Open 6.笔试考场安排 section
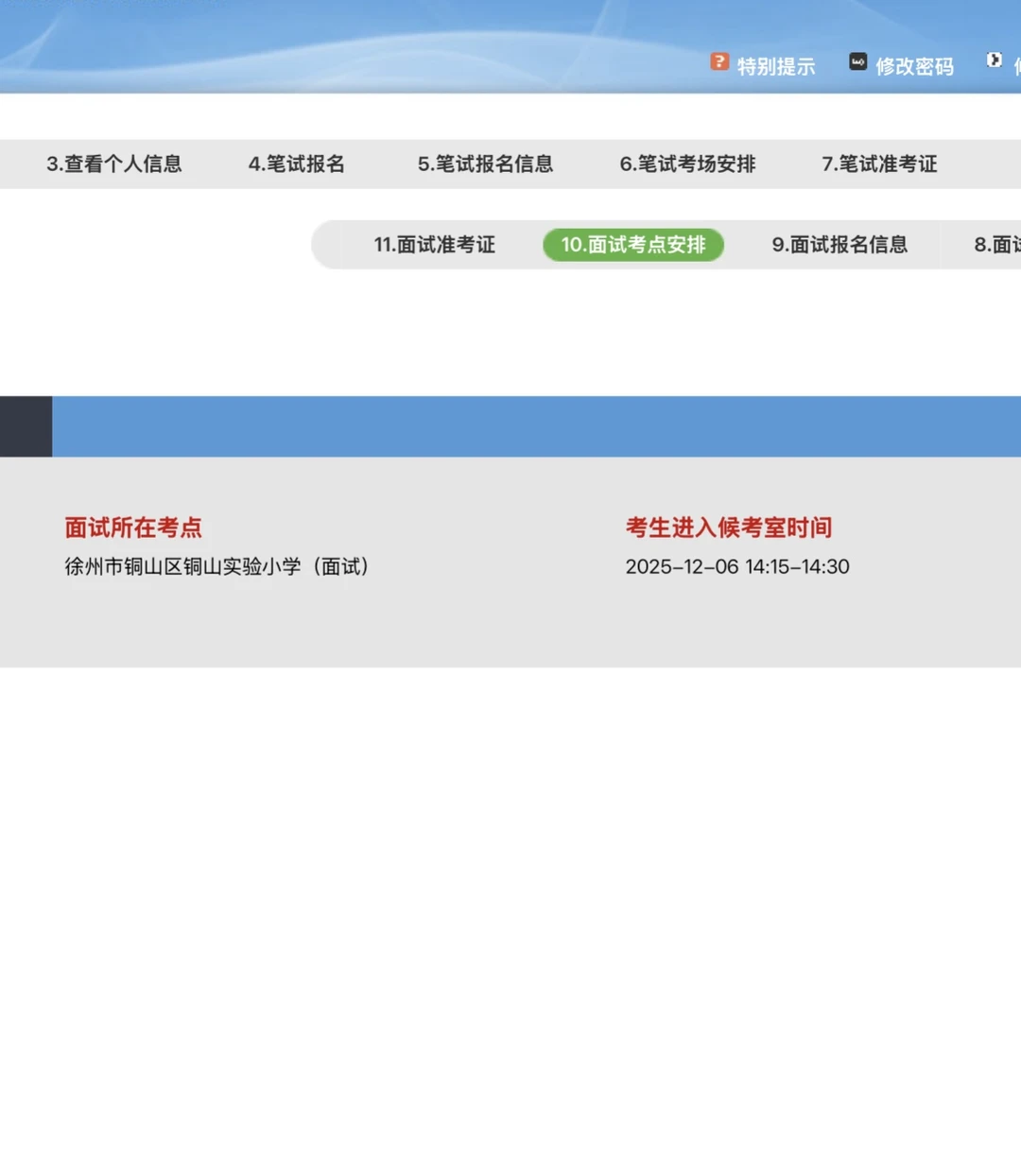Image resolution: width=1021 pixels, height=1176 pixels. [x=687, y=164]
